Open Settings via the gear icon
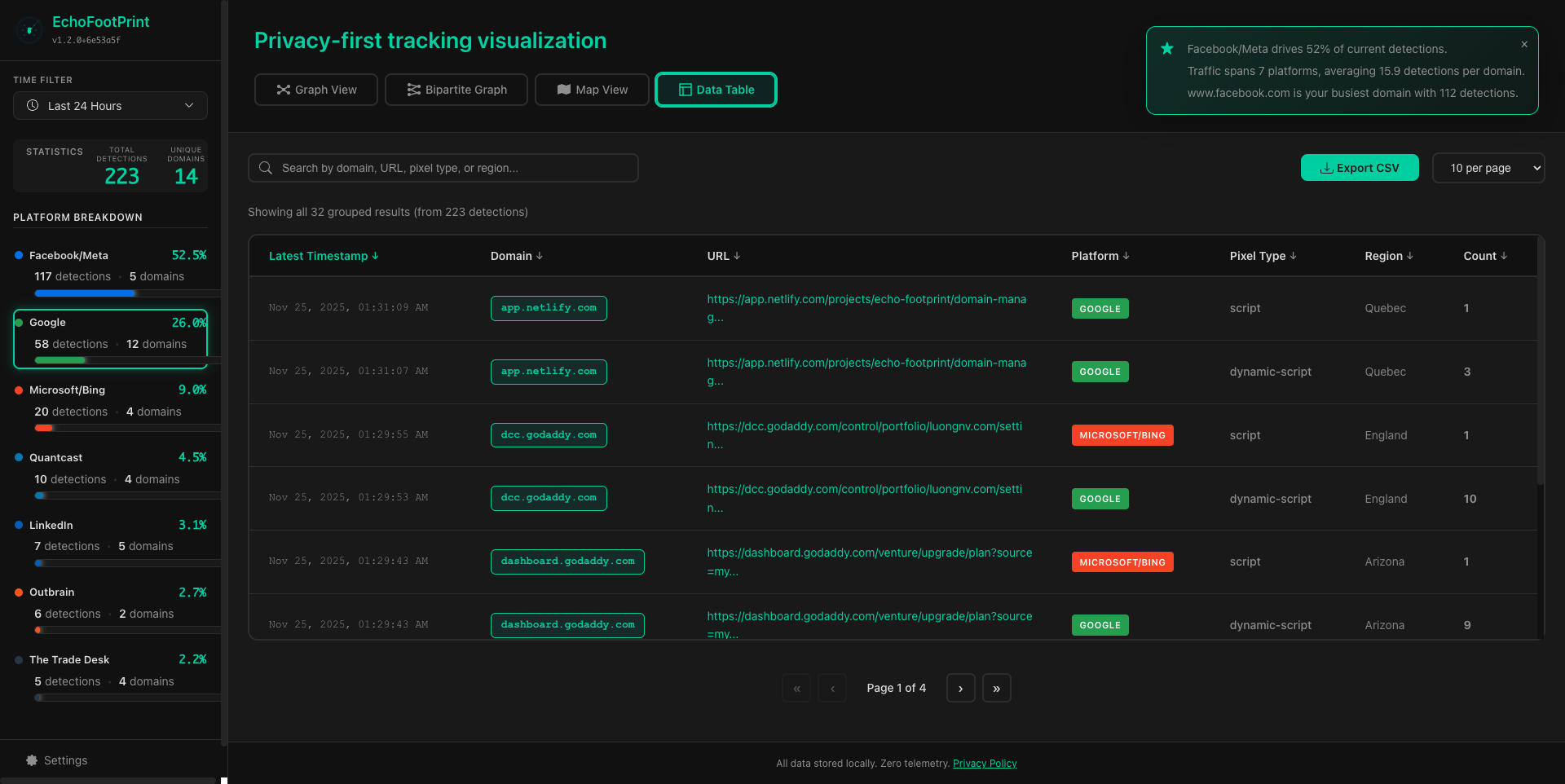 point(30,760)
